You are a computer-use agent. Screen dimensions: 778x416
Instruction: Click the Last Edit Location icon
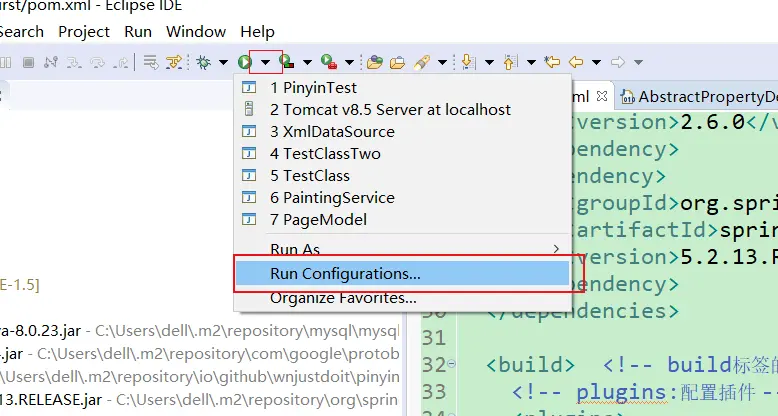[552, 62]
